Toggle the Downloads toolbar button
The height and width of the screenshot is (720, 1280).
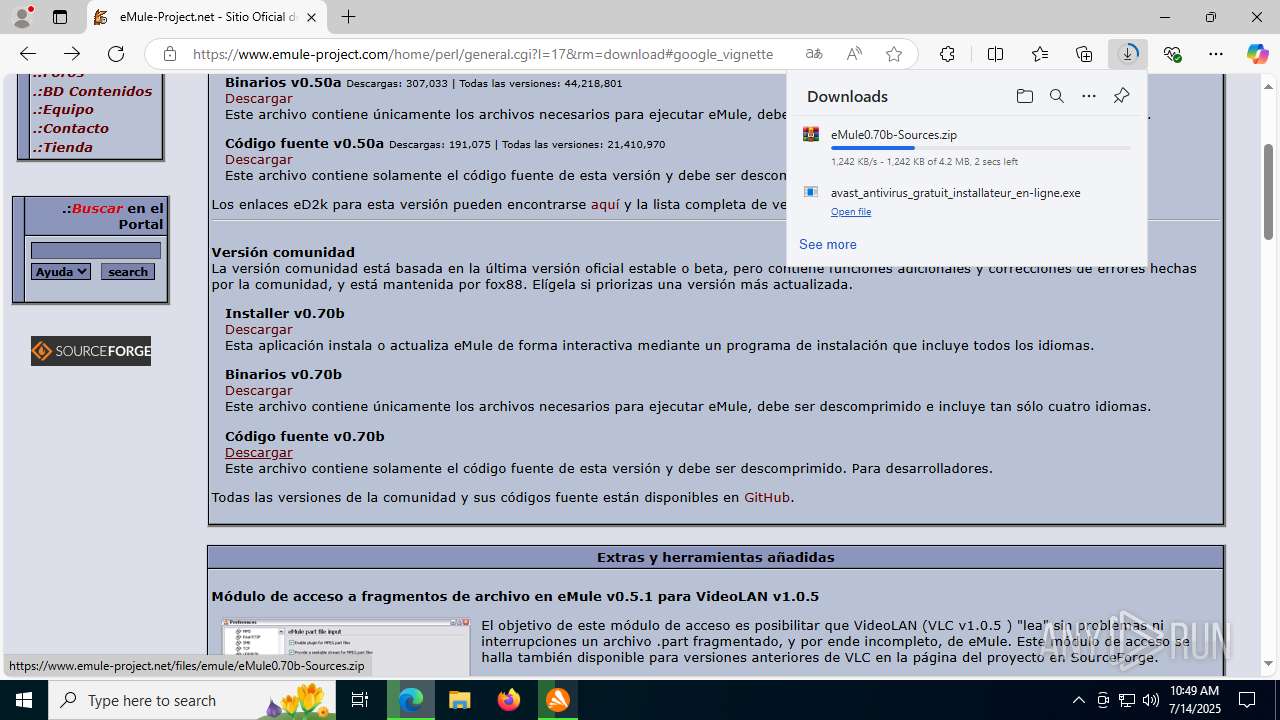pos(1128,54)
